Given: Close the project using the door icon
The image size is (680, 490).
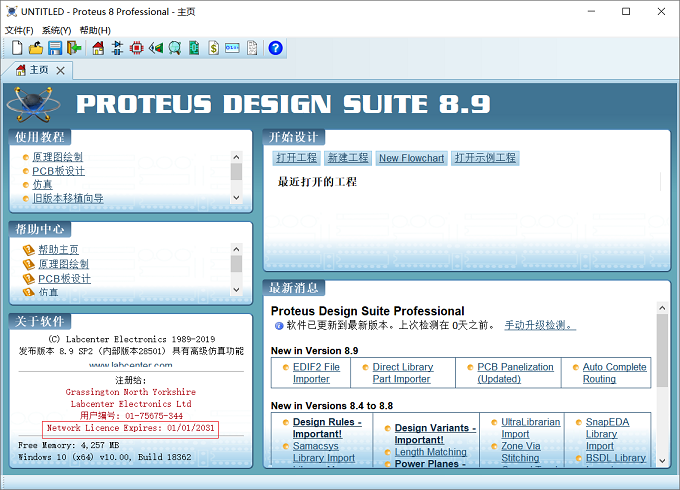Looking at the screenshot, I should (x=74, y=48).
